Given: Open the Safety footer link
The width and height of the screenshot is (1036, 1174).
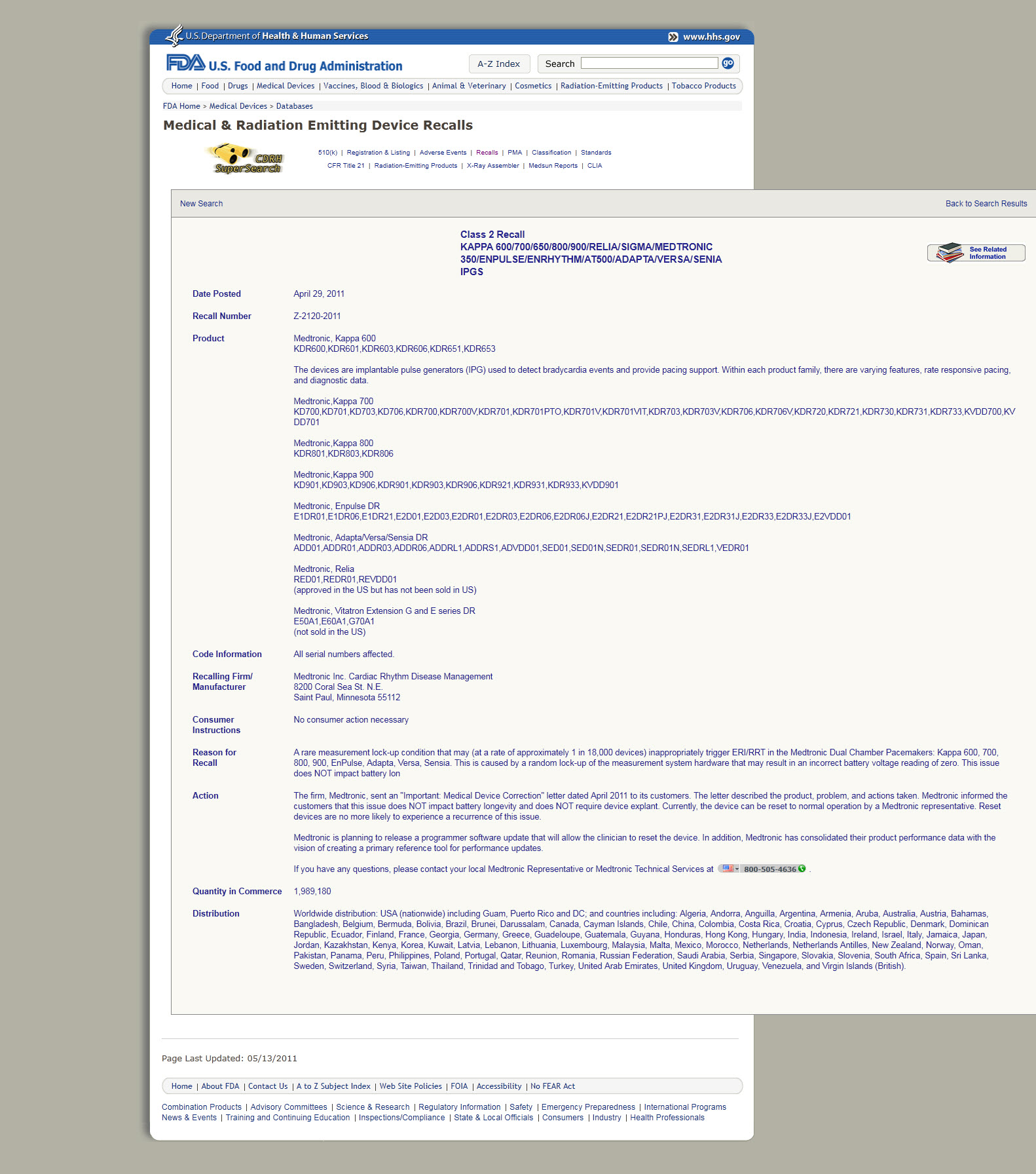Looking at the screenshot, I should 521,1107.
